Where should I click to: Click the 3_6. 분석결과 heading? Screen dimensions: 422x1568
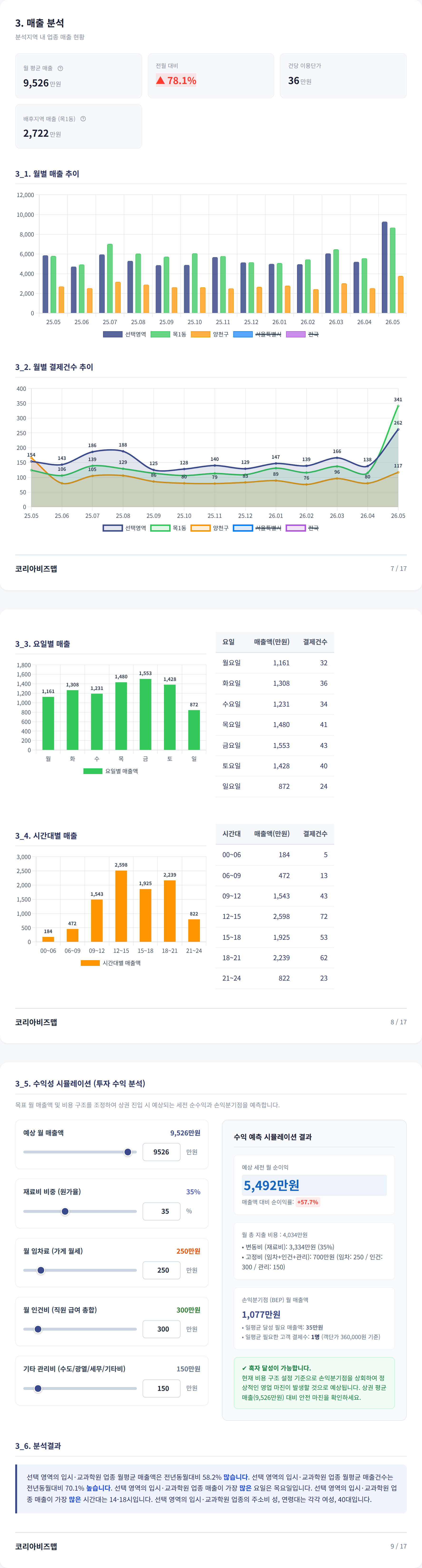tap(38, 1446)
